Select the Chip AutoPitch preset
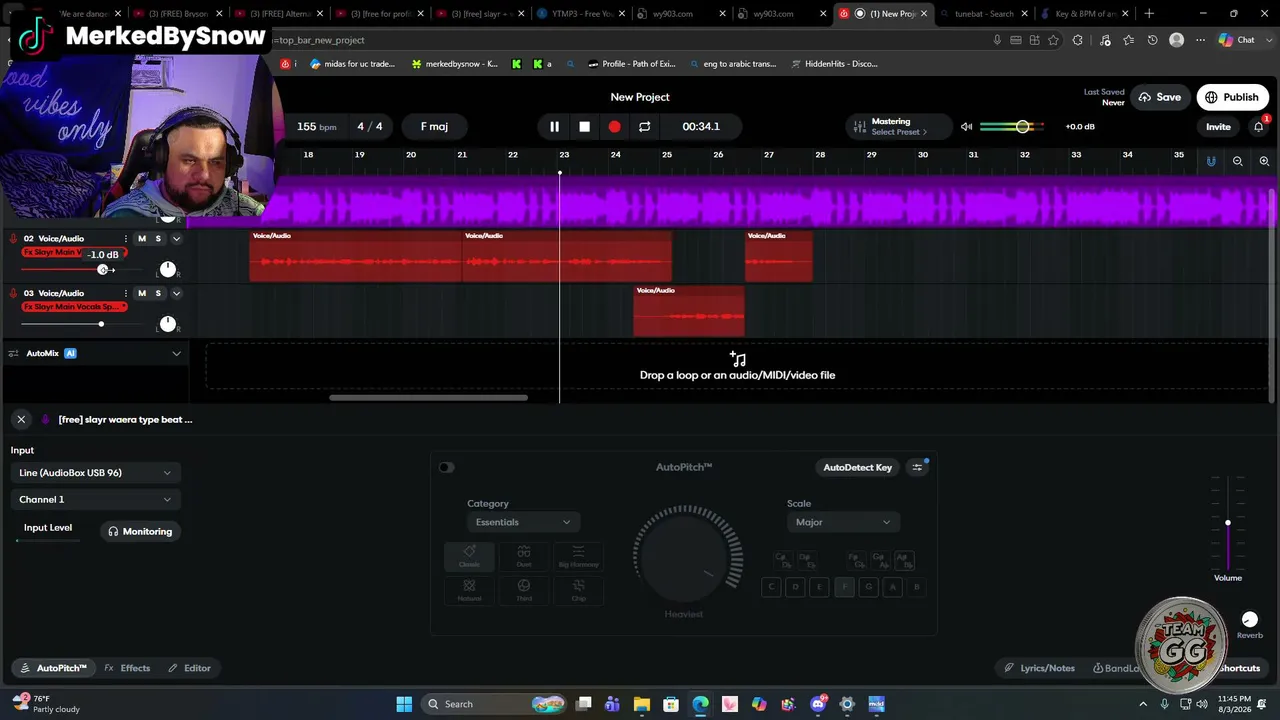The height and width of the screenshot is (720, 1280). click(578, 590)
